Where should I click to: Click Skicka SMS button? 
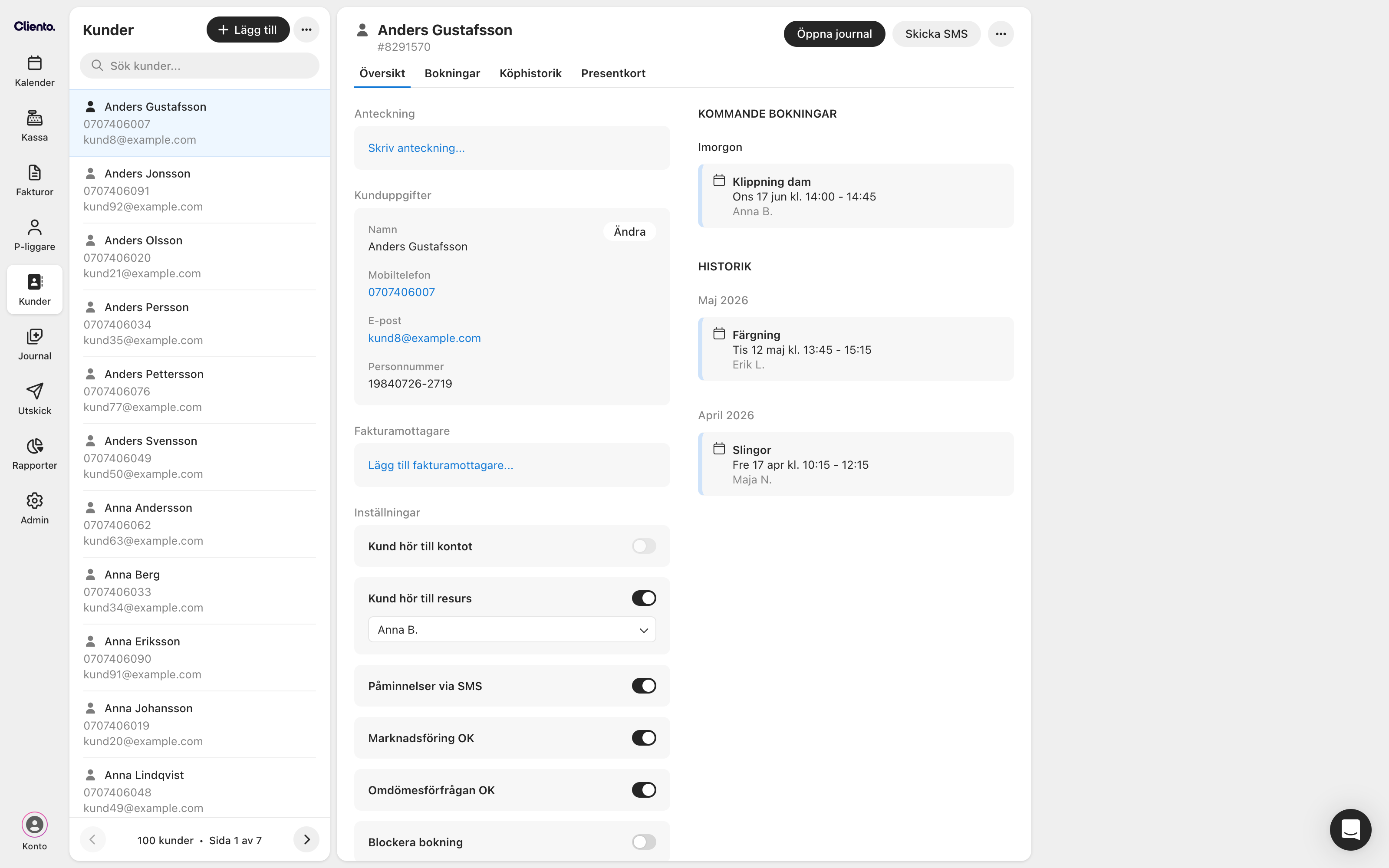(x=936, y=34)
